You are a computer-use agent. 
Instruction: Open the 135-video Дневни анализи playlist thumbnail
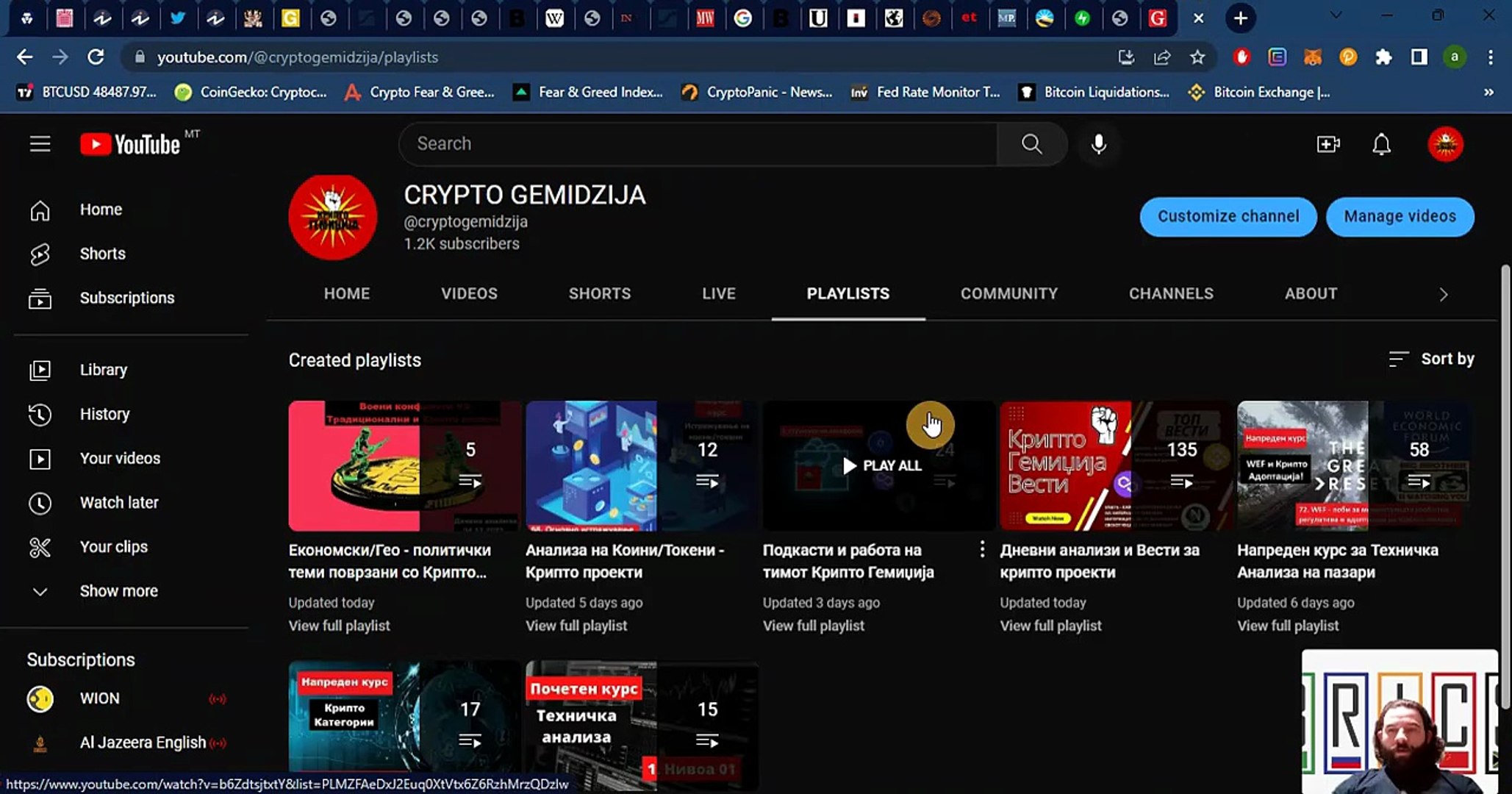1116,465
